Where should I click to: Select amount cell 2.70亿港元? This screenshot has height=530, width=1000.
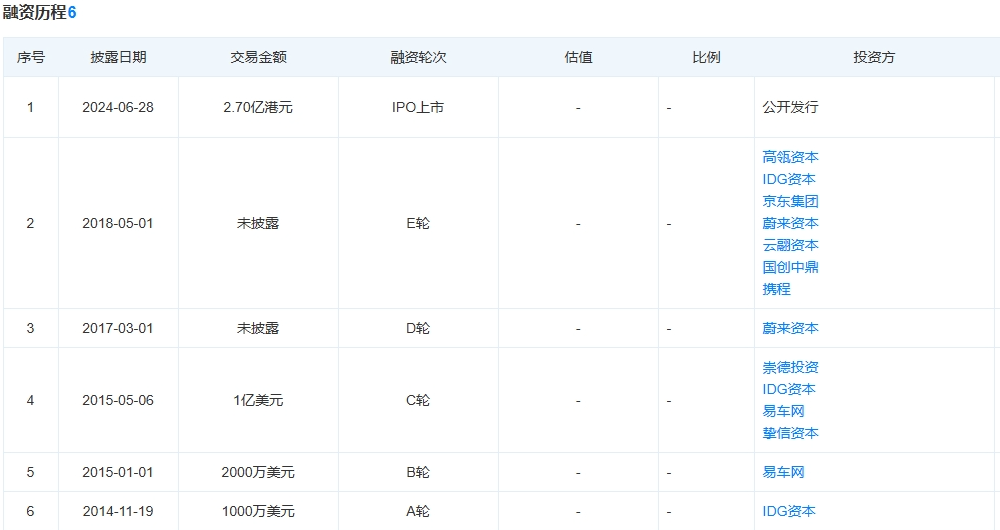point(258,107)
